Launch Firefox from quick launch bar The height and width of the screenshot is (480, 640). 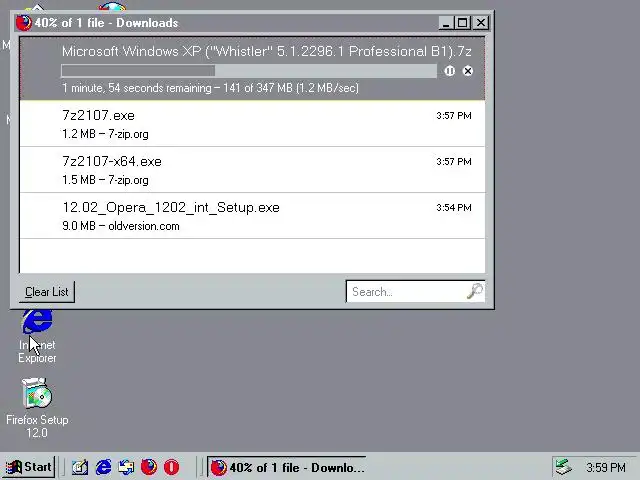pos(149,467)
